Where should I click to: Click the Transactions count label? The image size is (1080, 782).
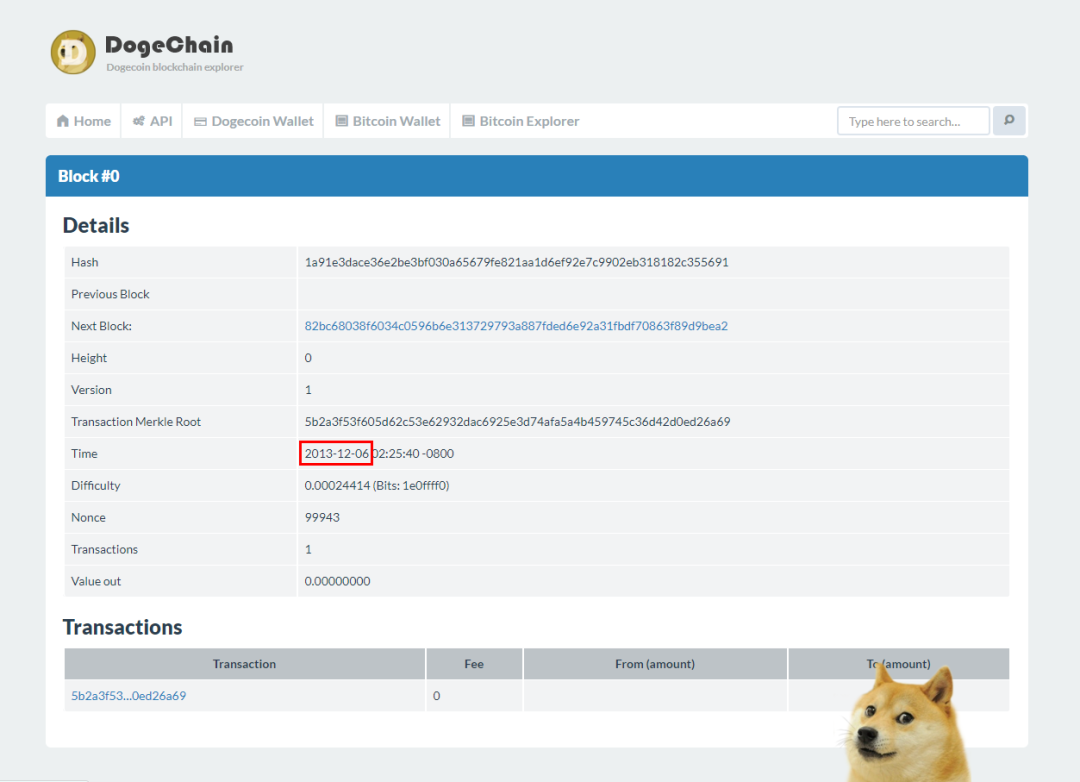click(x=104, y=550)
